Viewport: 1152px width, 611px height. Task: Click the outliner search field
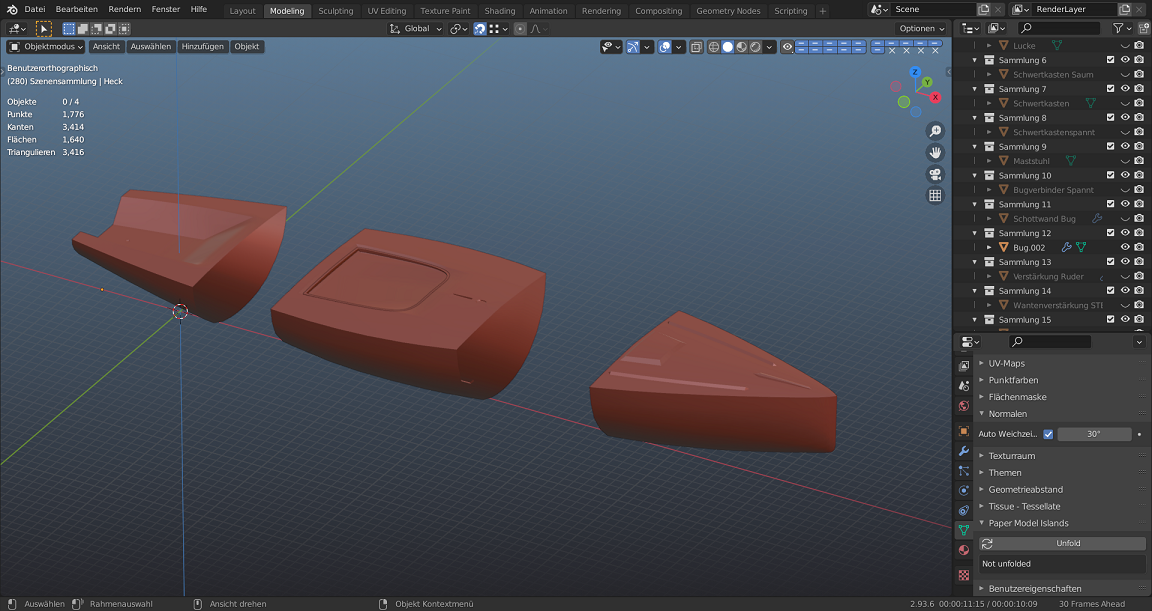click(x=1059, y=29)
